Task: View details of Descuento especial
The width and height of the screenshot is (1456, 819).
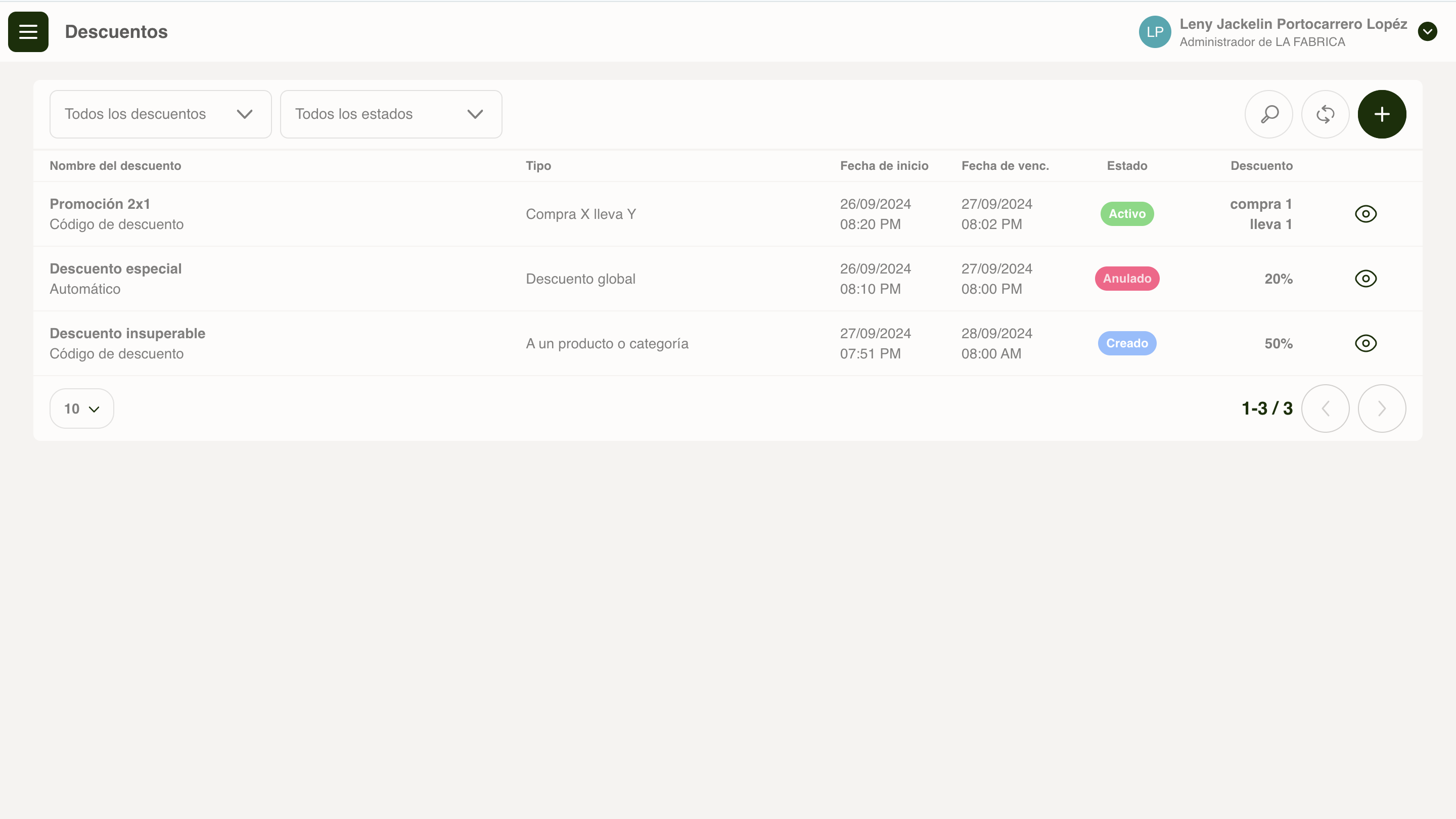Action: pos(1366,279)
